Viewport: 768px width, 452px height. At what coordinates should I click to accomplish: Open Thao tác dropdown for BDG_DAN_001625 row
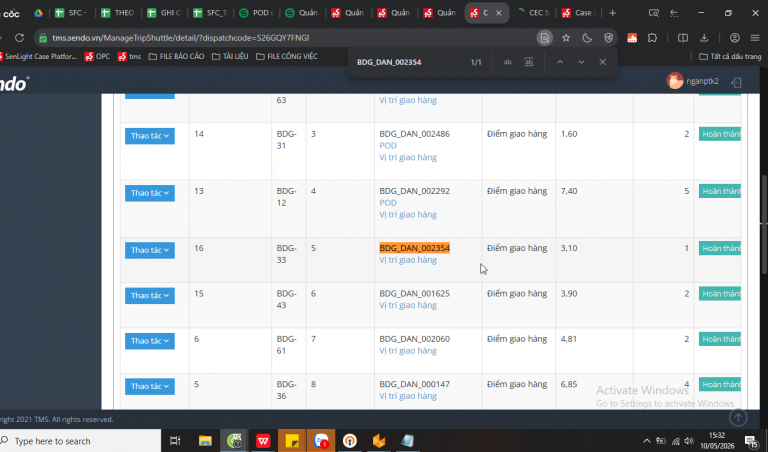point(149,295)
